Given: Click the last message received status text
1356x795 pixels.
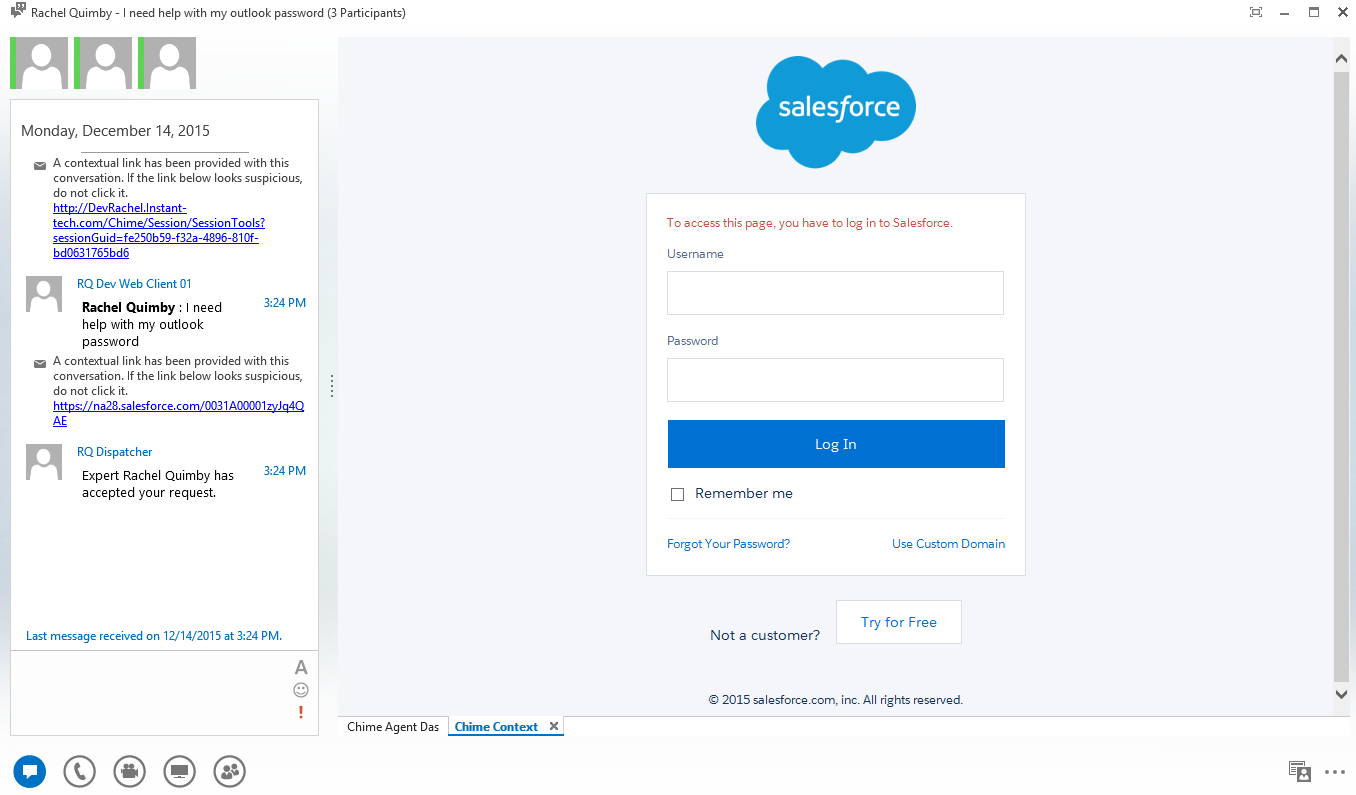Looking at the screenshot, I should 154,636.
